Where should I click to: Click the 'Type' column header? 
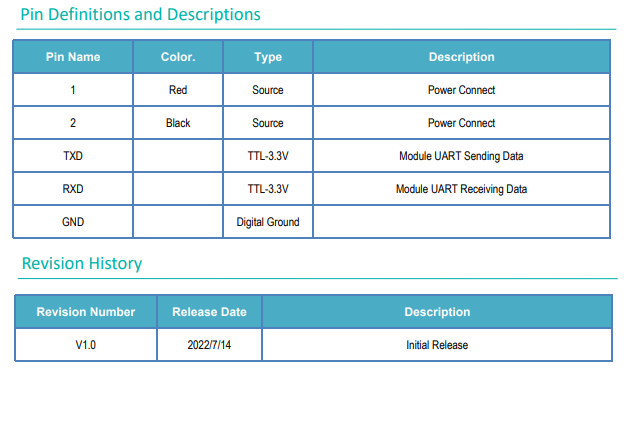268,57
